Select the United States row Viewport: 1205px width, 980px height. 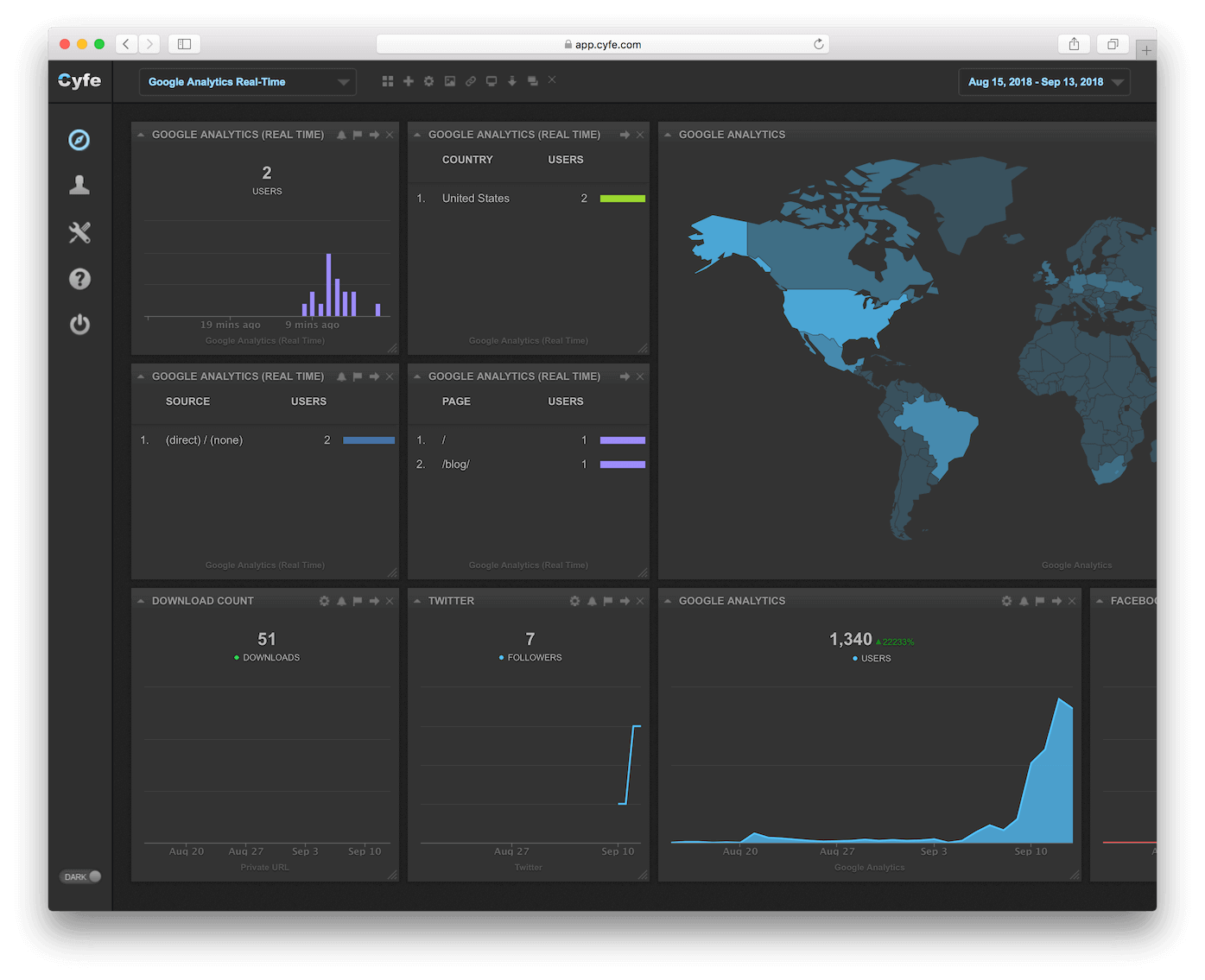529,199
